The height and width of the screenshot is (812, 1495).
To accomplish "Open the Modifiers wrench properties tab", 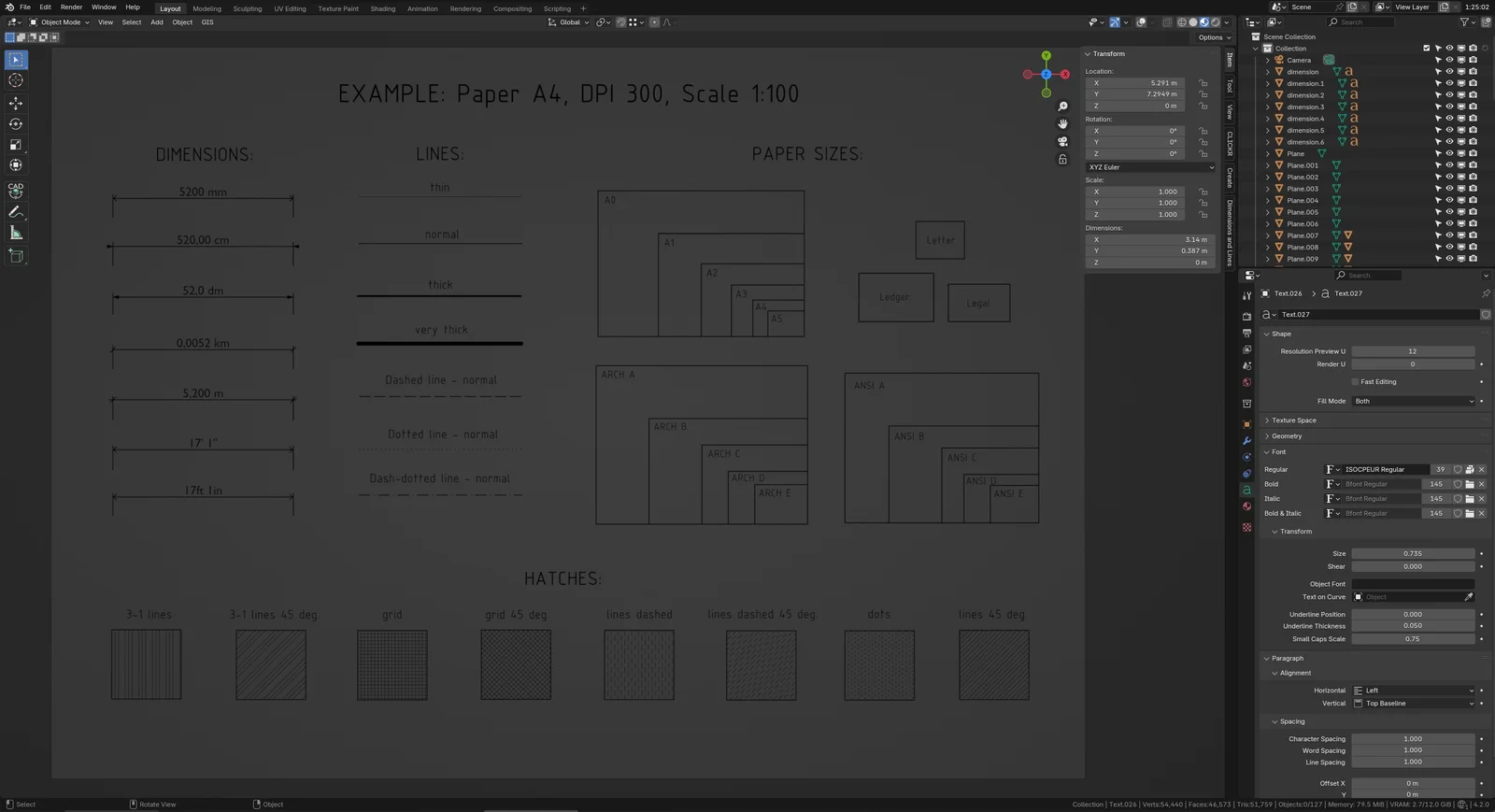I will [1246, 441].
